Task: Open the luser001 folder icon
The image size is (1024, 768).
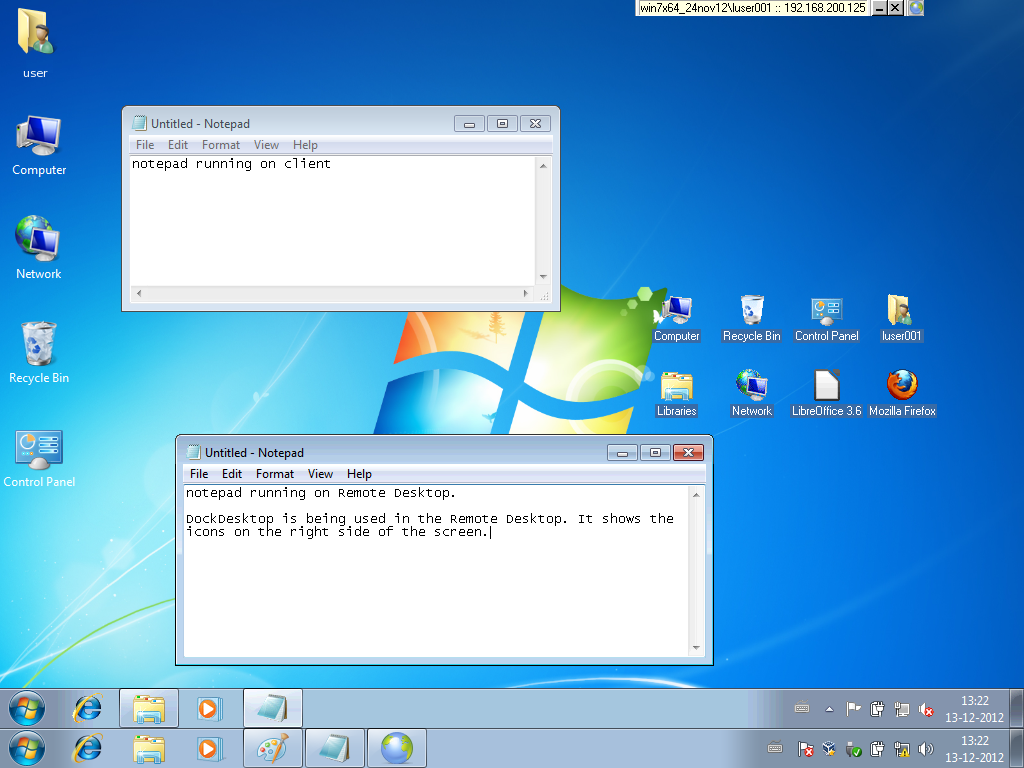Action: click(x=900, y=311)
